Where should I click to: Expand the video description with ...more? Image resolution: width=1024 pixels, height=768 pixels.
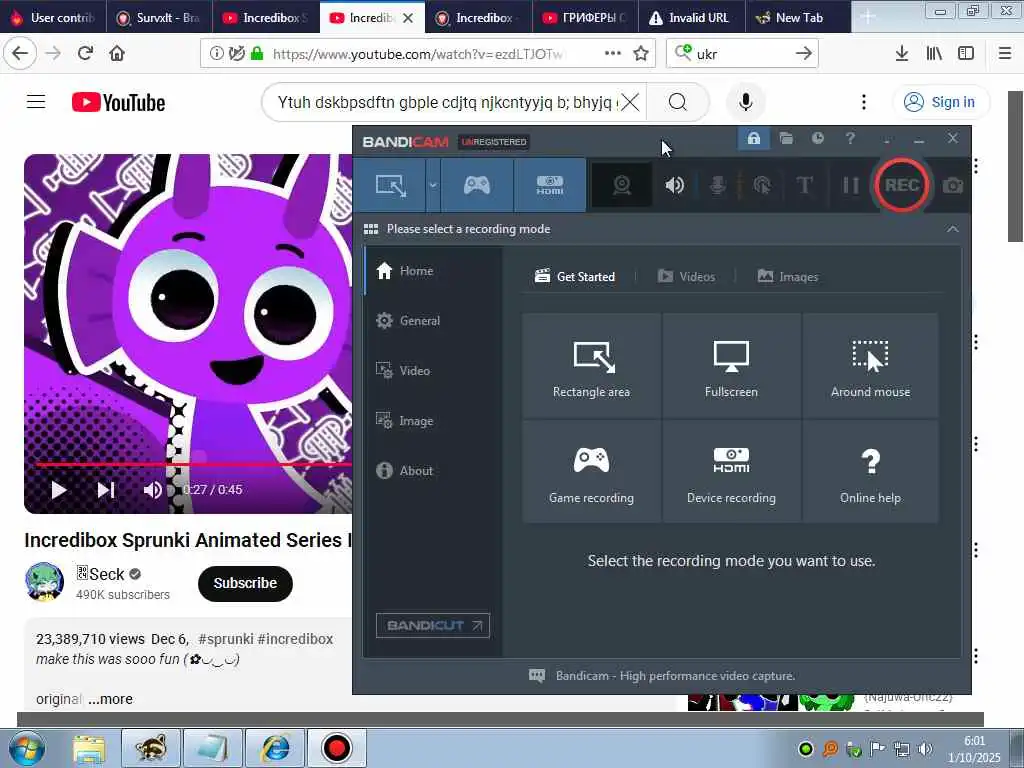click(x=110, y=699)
